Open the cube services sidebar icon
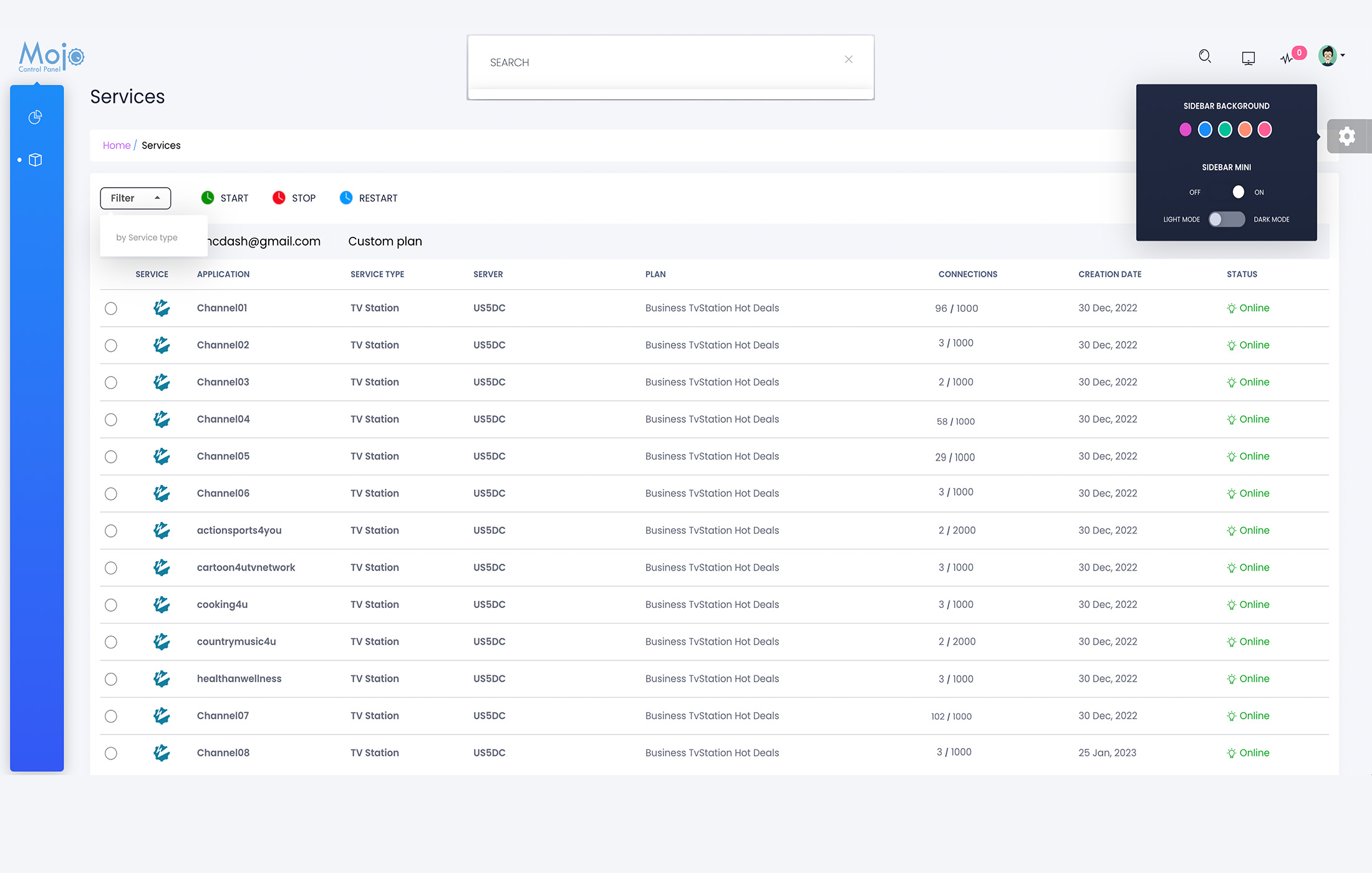 36,160
